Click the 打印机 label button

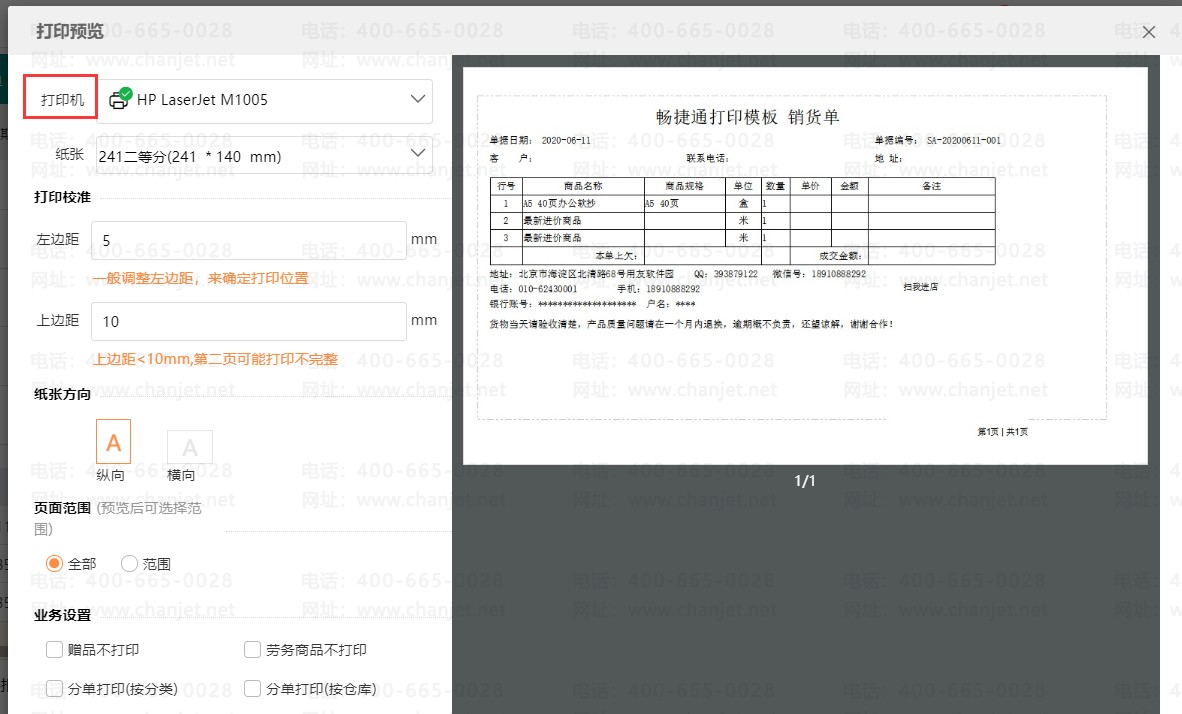tap(60, 97)
